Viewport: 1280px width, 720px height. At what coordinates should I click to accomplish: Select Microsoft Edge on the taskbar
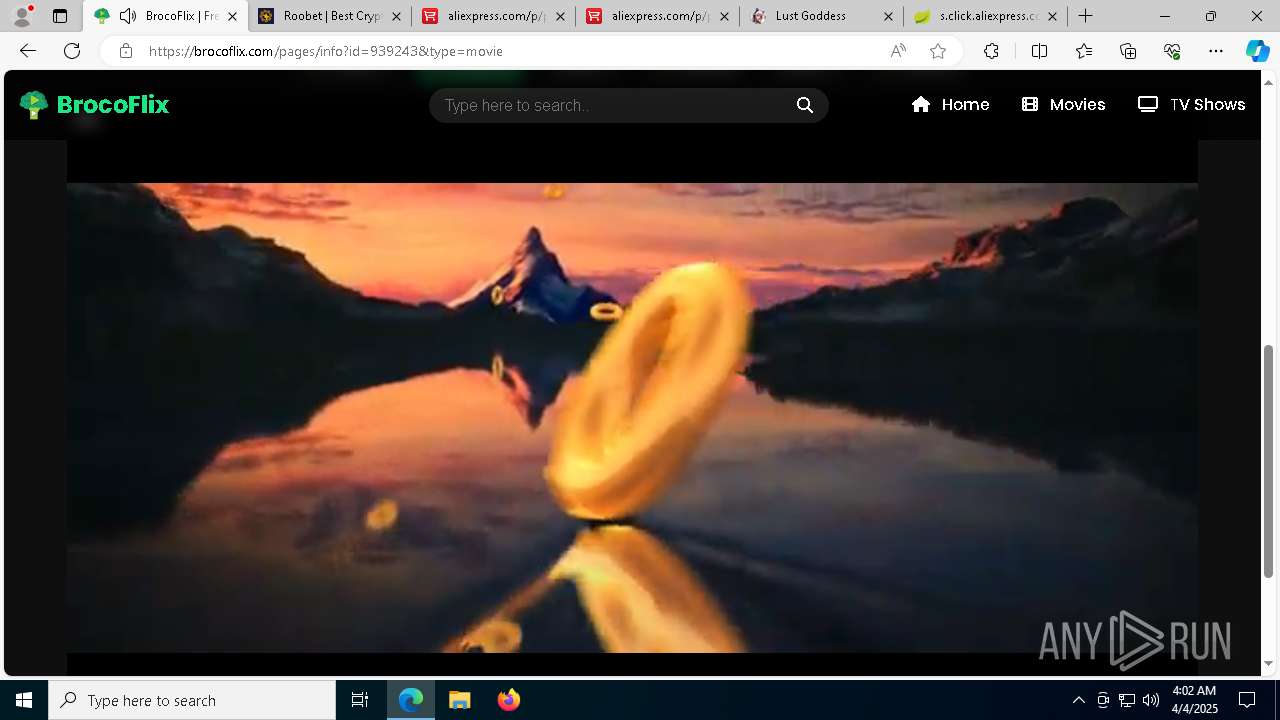(x=411, y=700)
